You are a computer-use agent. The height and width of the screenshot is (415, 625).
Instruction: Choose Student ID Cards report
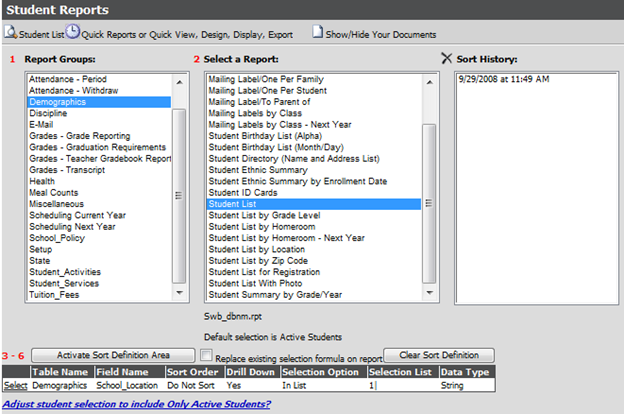point(314,193)
